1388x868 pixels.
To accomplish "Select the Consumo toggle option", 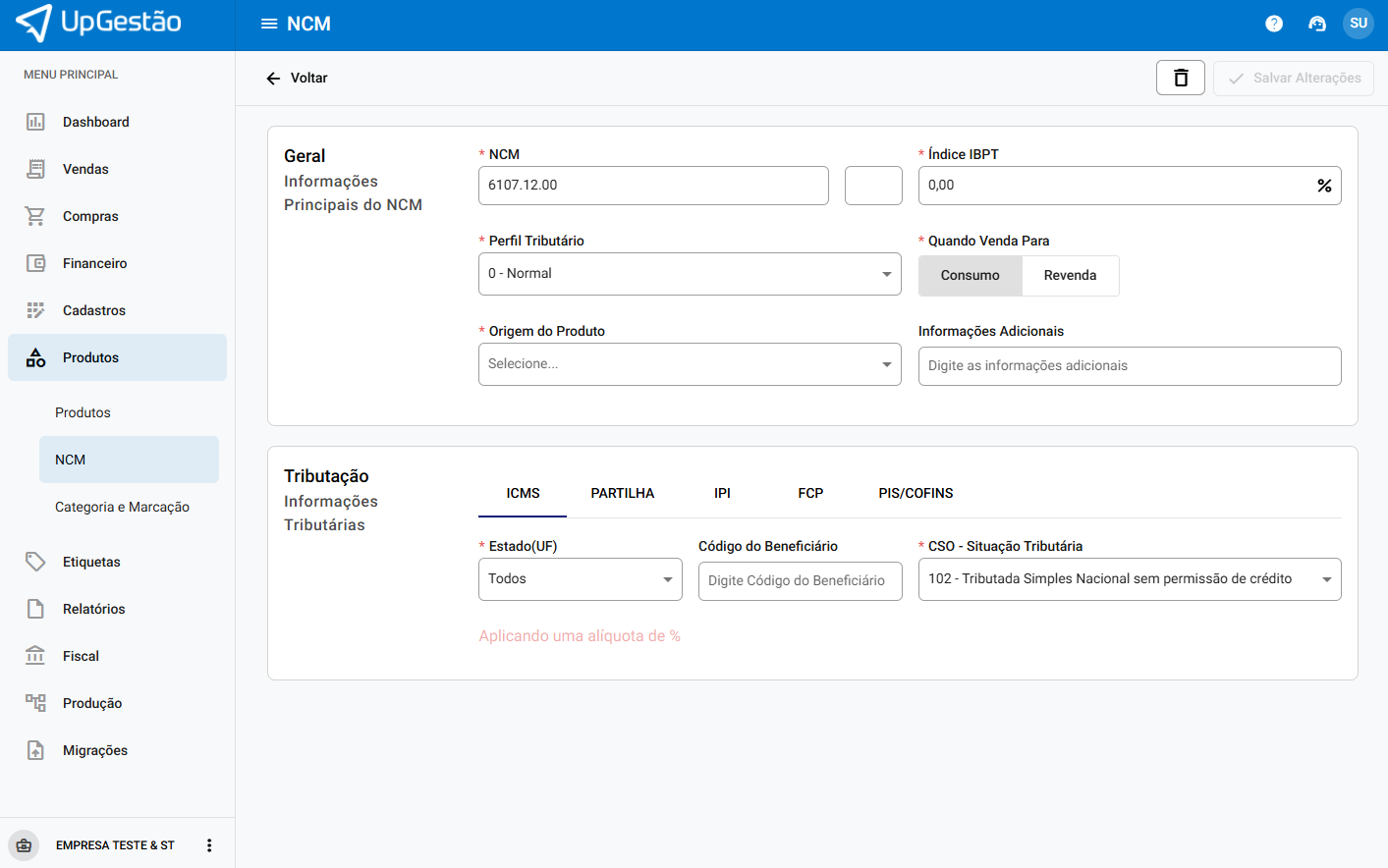I will (970, 276).
